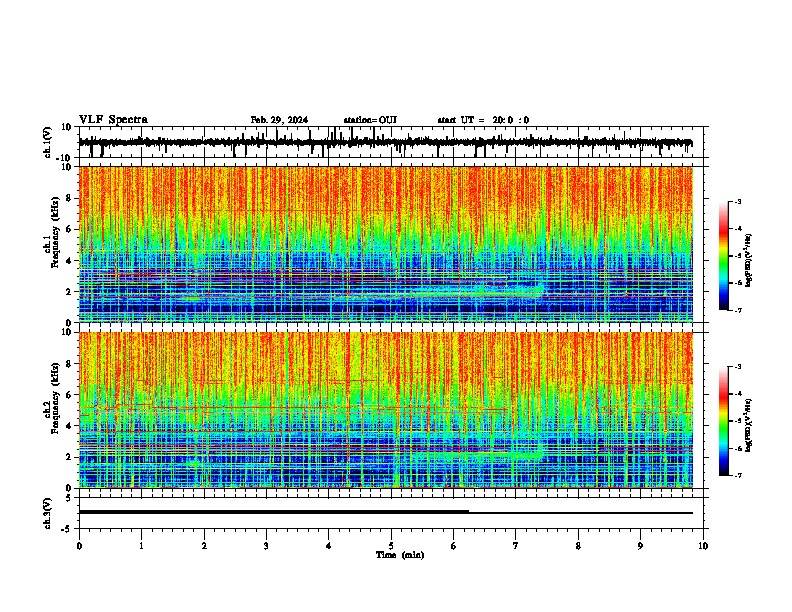Click the ch.3 black voltage line
The height and width of the screenshot is (612, 792).
[385, 512]
